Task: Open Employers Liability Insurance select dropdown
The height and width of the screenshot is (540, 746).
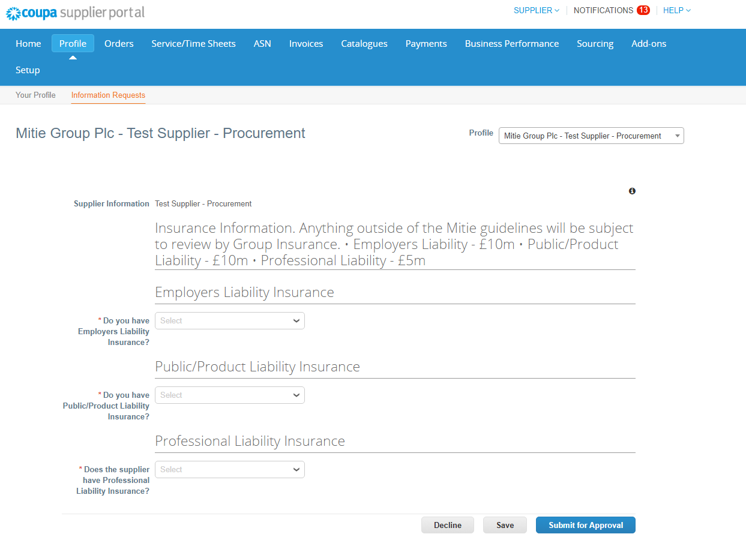Action: (x=230, y=321)
